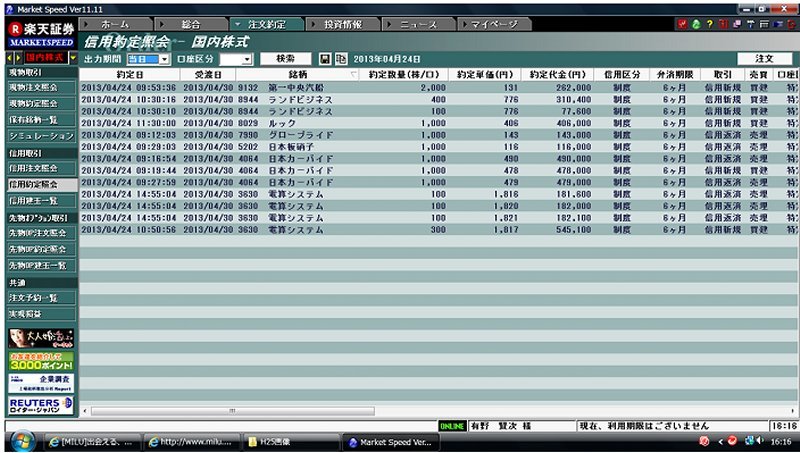
Task: Click the red chart icon in top toolbar
Action: 682,23
